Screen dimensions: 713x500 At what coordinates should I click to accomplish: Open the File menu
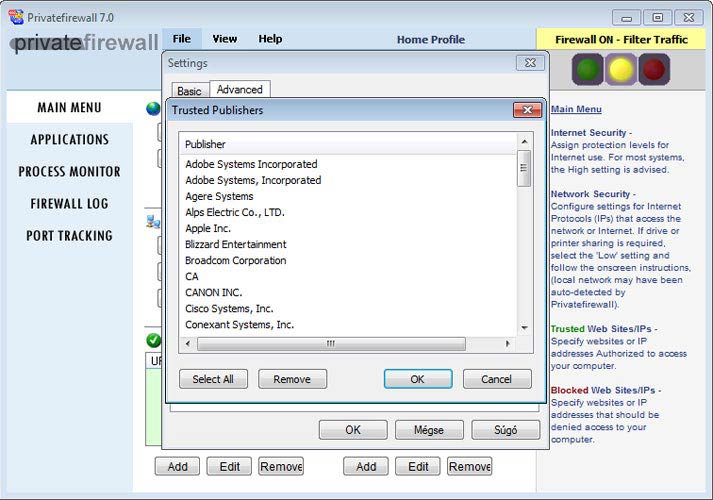click(181, 39)
